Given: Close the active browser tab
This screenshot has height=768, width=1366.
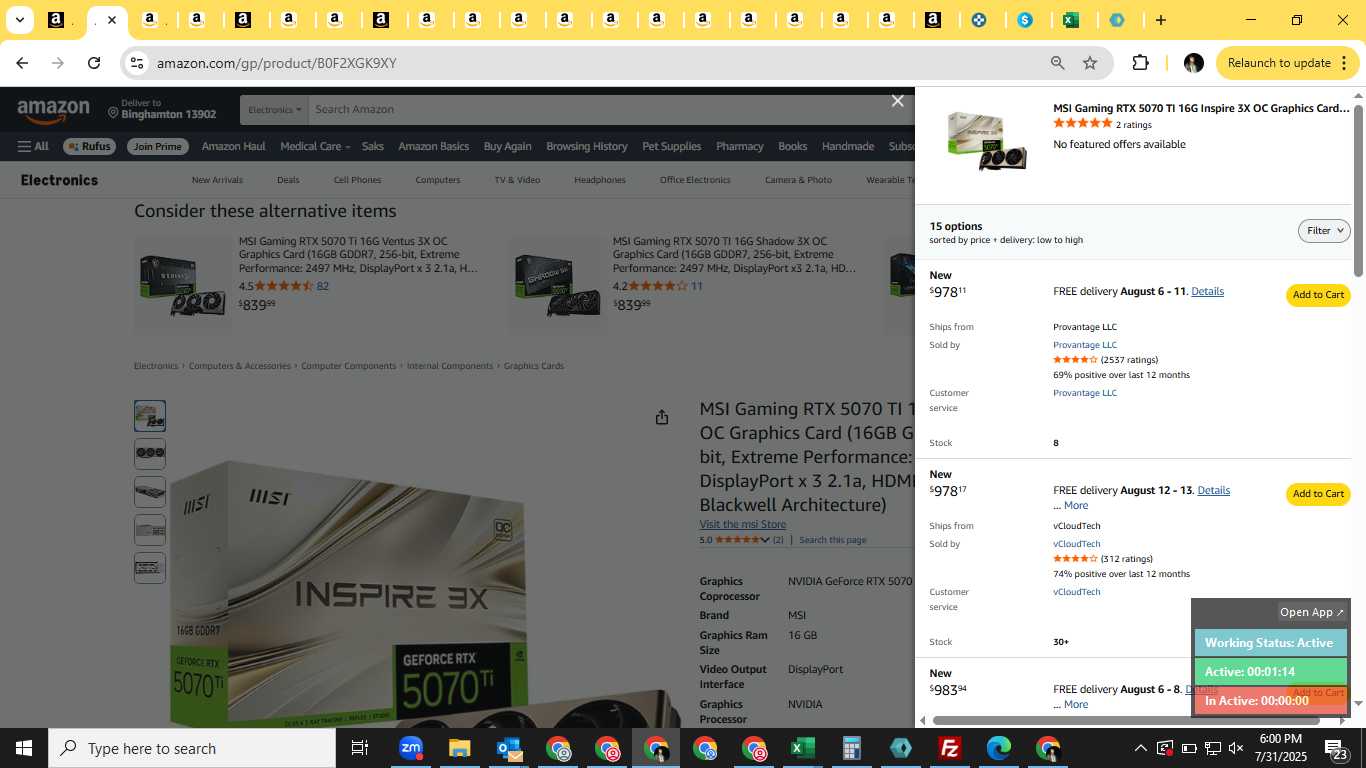Looking at the screenshot, I should coord(112,20).
